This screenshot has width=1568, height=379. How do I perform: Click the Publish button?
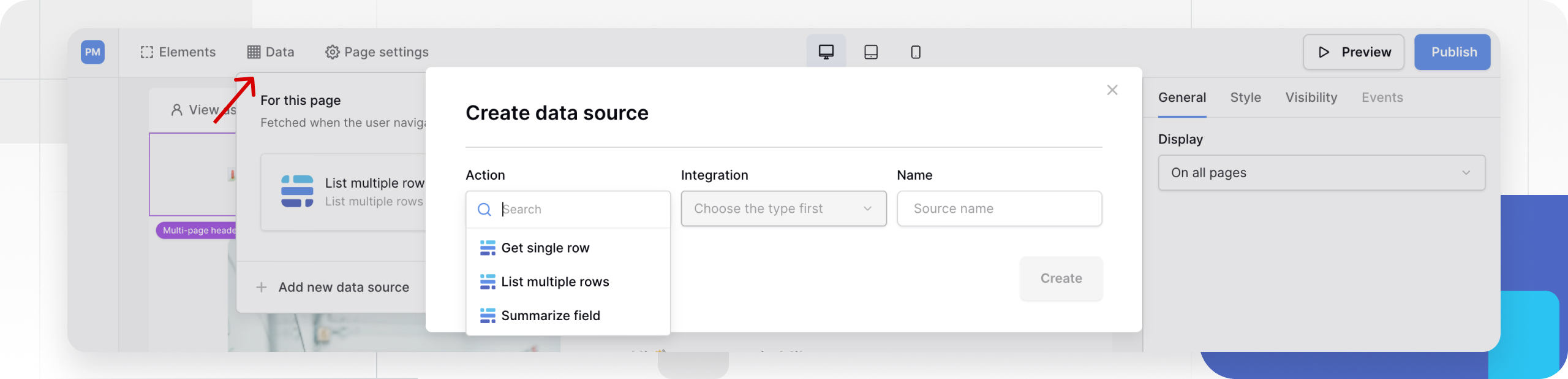(x=1453, y=52)
